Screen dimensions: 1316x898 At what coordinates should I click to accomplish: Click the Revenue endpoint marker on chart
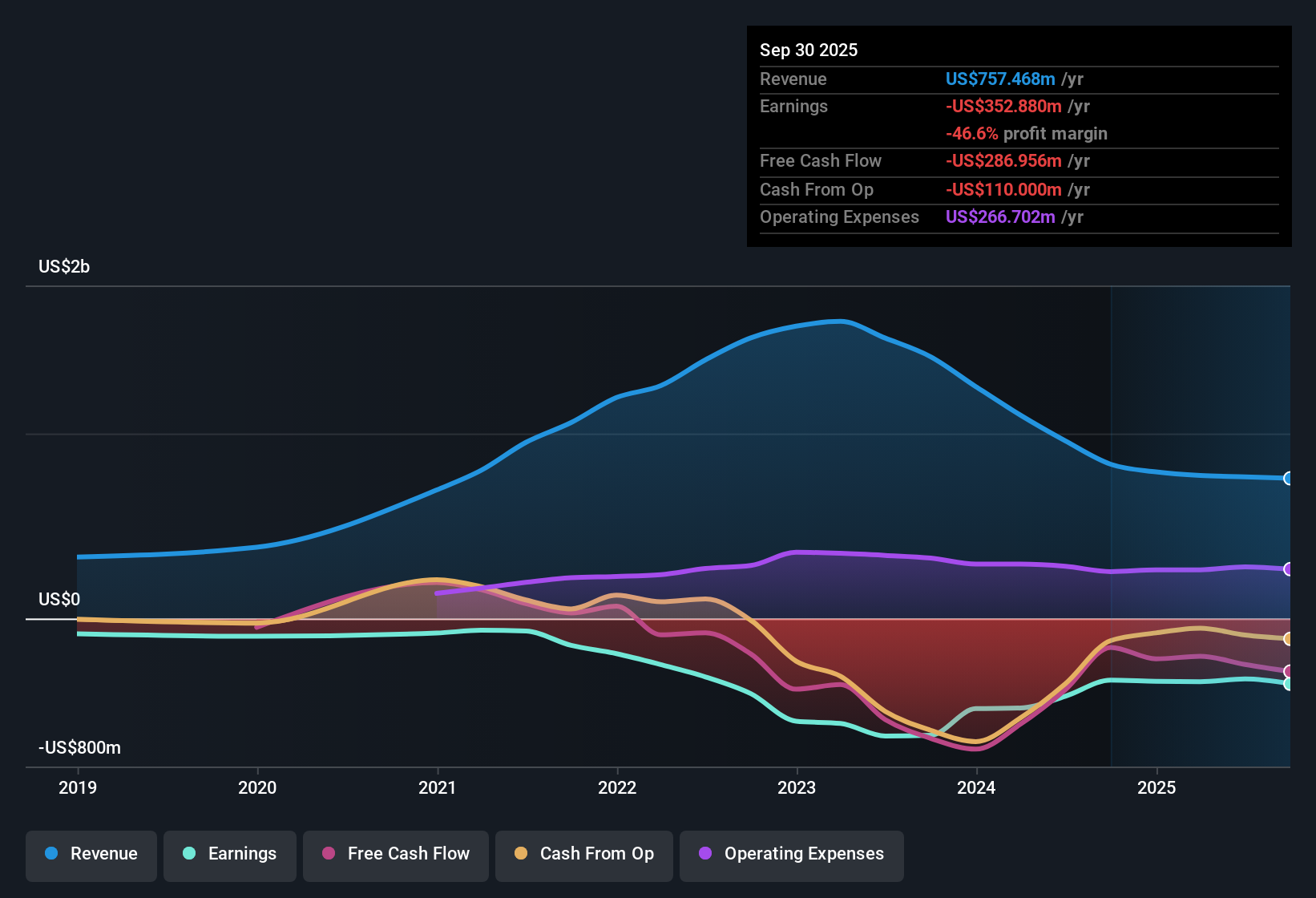click(1289, 478)
